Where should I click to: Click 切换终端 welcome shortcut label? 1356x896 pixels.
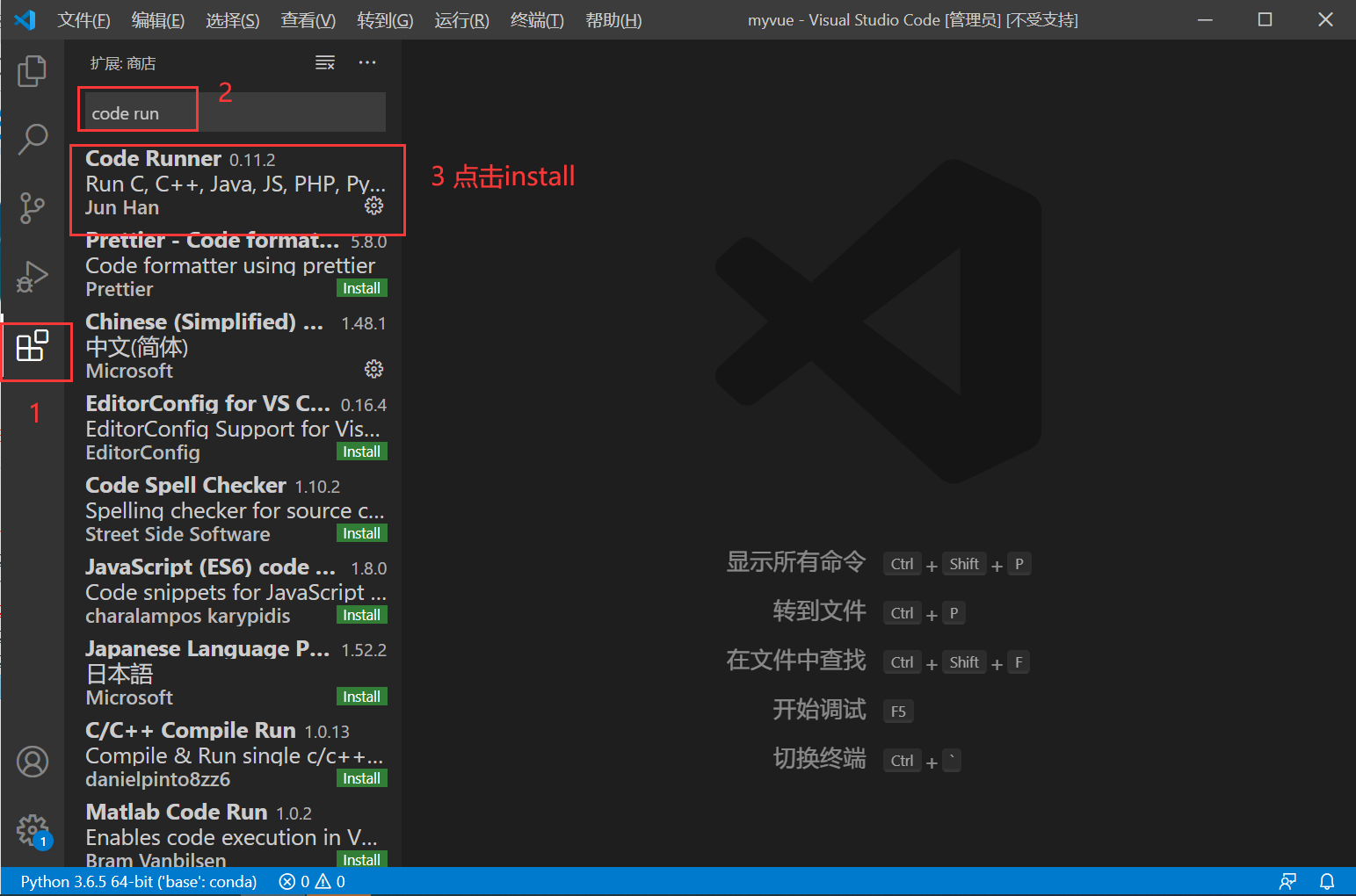click(819, 759)
